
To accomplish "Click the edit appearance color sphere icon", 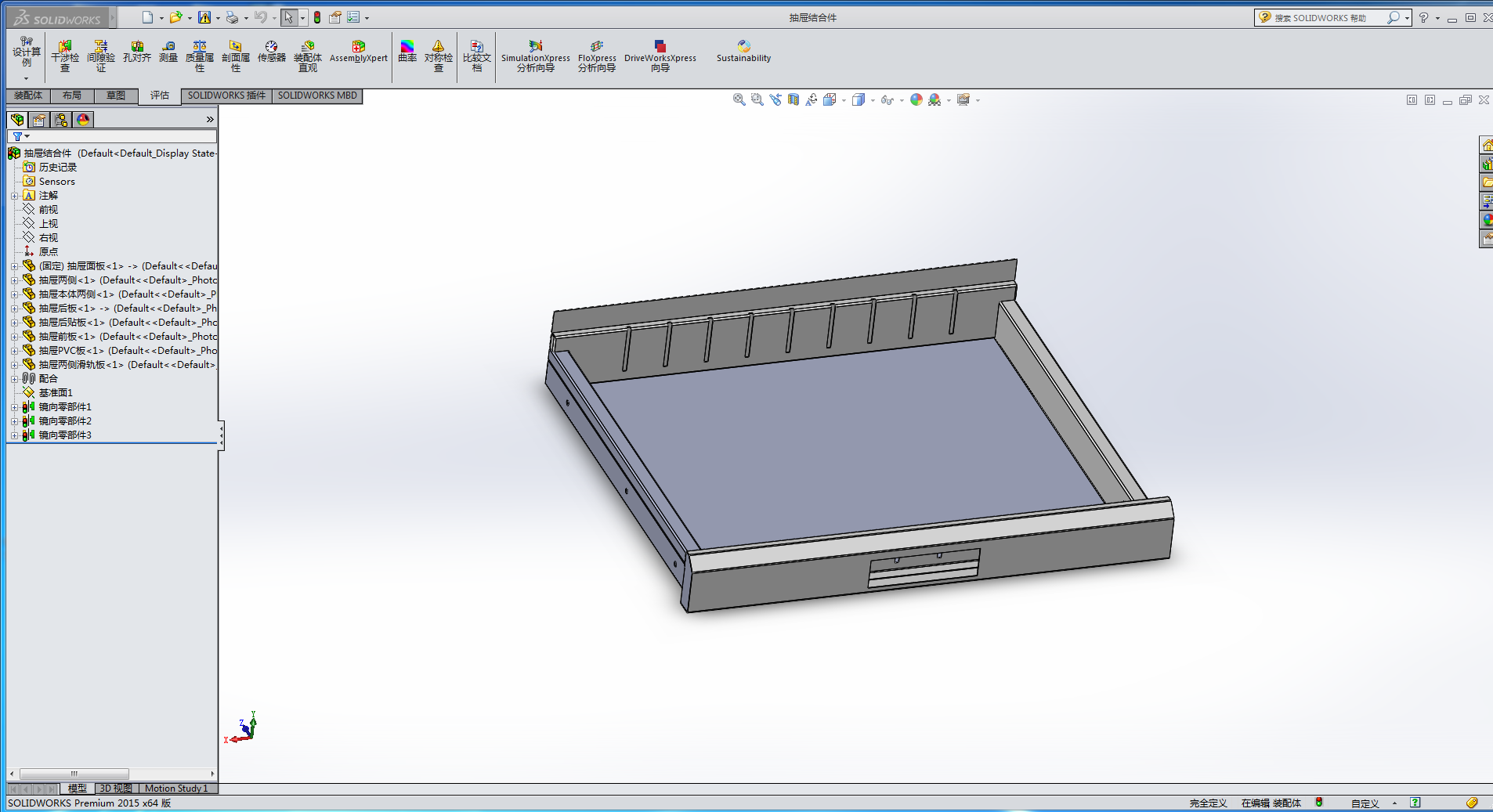I will 916,99.
